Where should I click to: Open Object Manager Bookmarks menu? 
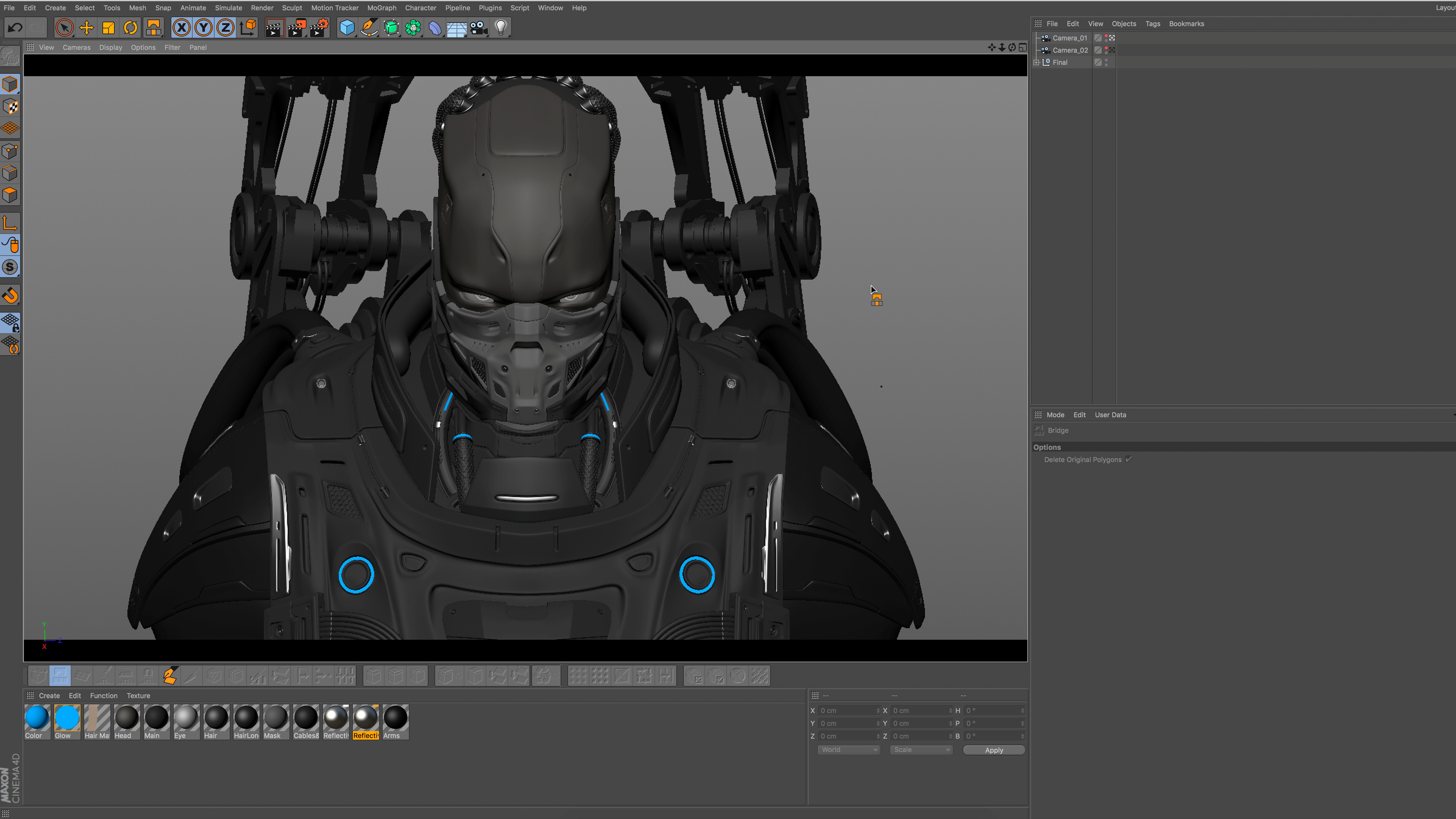[x=1186, y=24]
